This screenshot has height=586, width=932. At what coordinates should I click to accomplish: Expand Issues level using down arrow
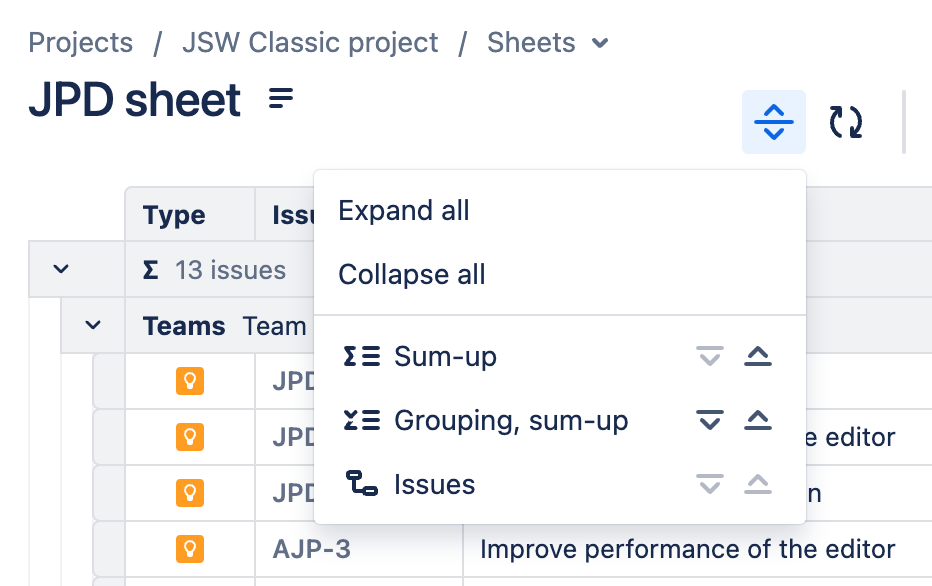click(710, 485)
